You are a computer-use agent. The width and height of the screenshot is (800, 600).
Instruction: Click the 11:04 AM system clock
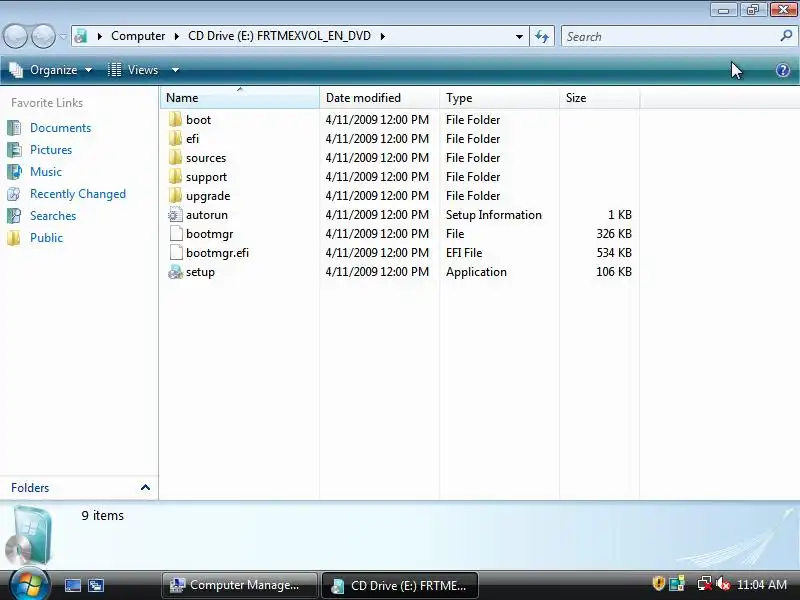tap(762, 584)
